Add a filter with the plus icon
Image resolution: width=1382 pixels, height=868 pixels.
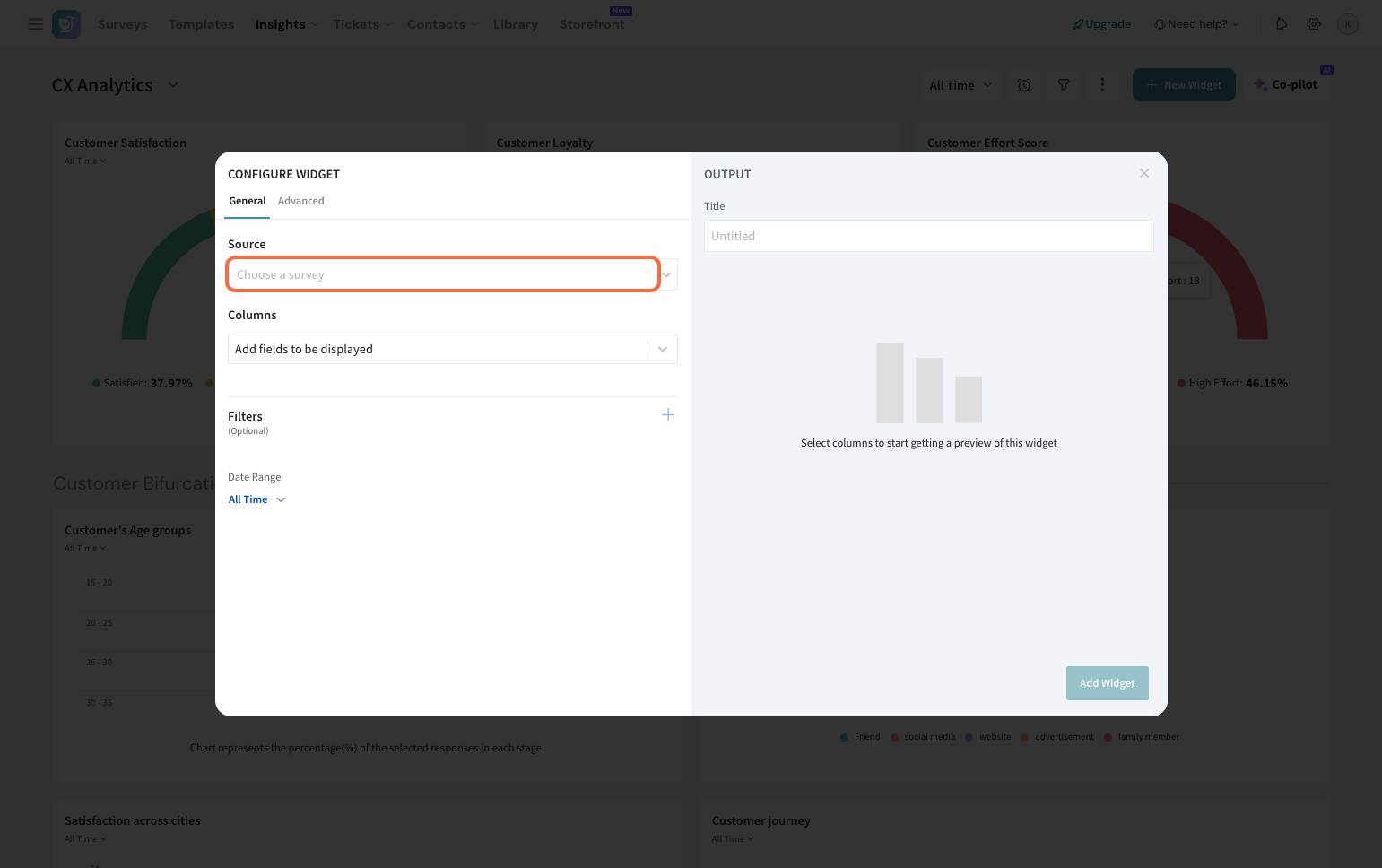point(668,414)
